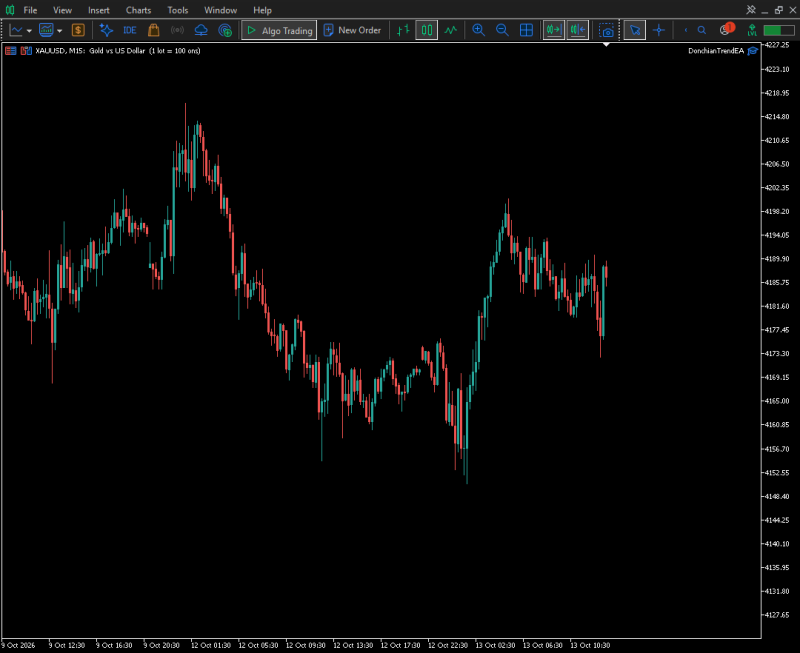Click the DonchianTrendEA expert advisor label
Viewport: 800px width, 653px height.
(716, 51)
